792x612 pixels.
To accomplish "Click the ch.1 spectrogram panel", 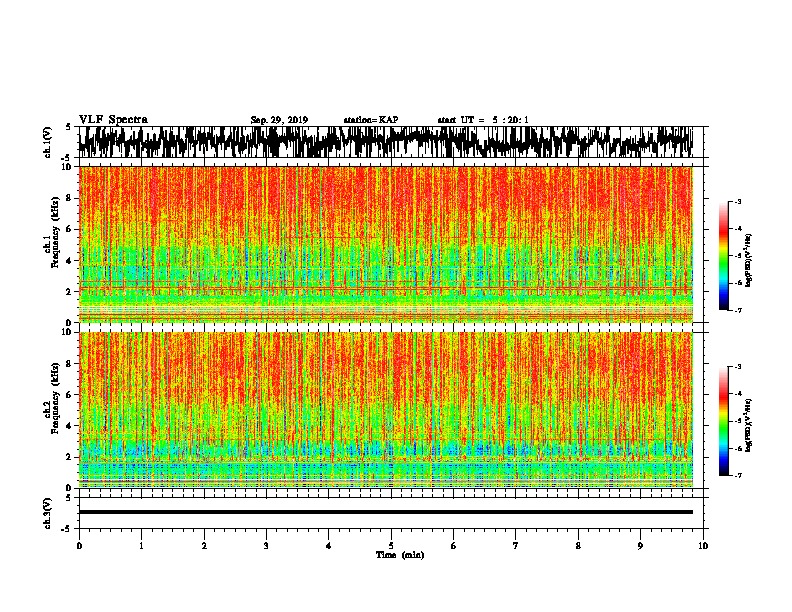I will point(386,244).
